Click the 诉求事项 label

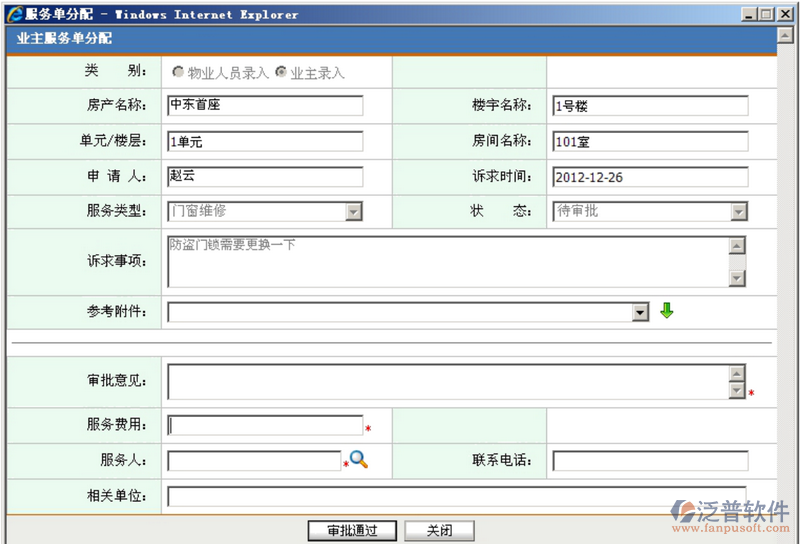point(116,261)
